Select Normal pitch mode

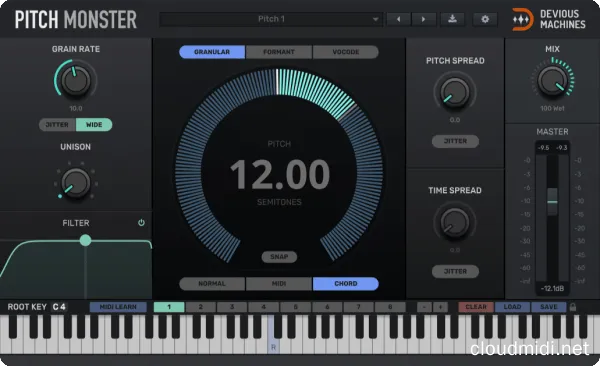click(212, 284)
